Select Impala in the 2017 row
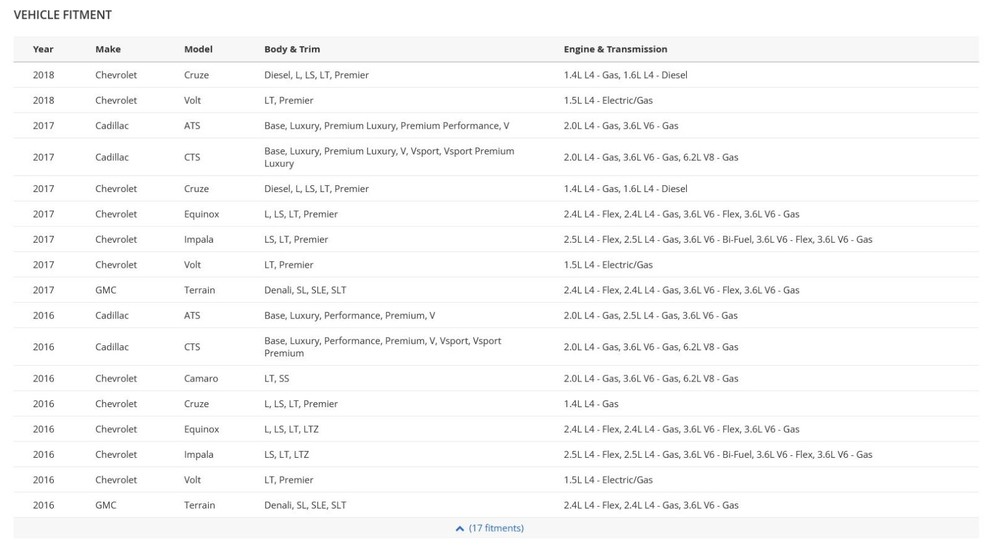The image size is (1000, 551). tap(199, 239)
